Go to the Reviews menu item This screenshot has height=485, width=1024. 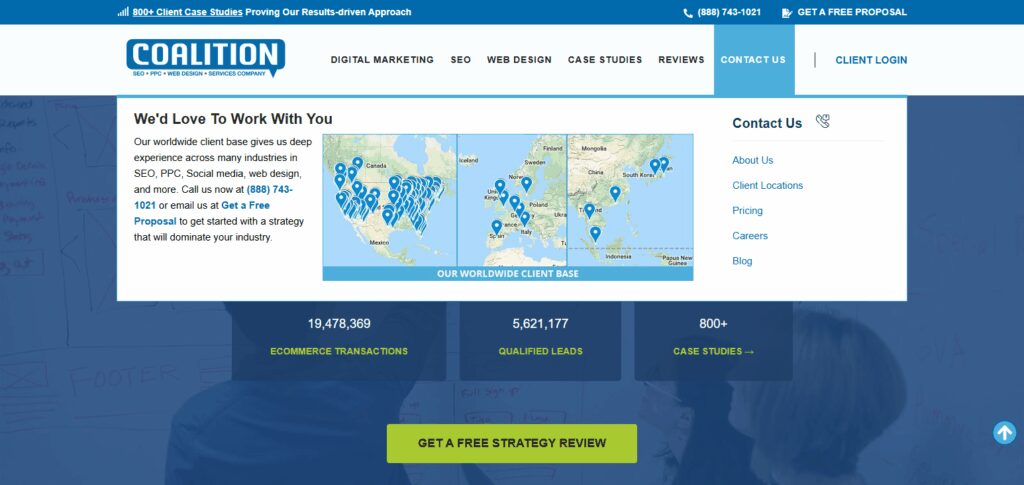[x=681, y=59]
